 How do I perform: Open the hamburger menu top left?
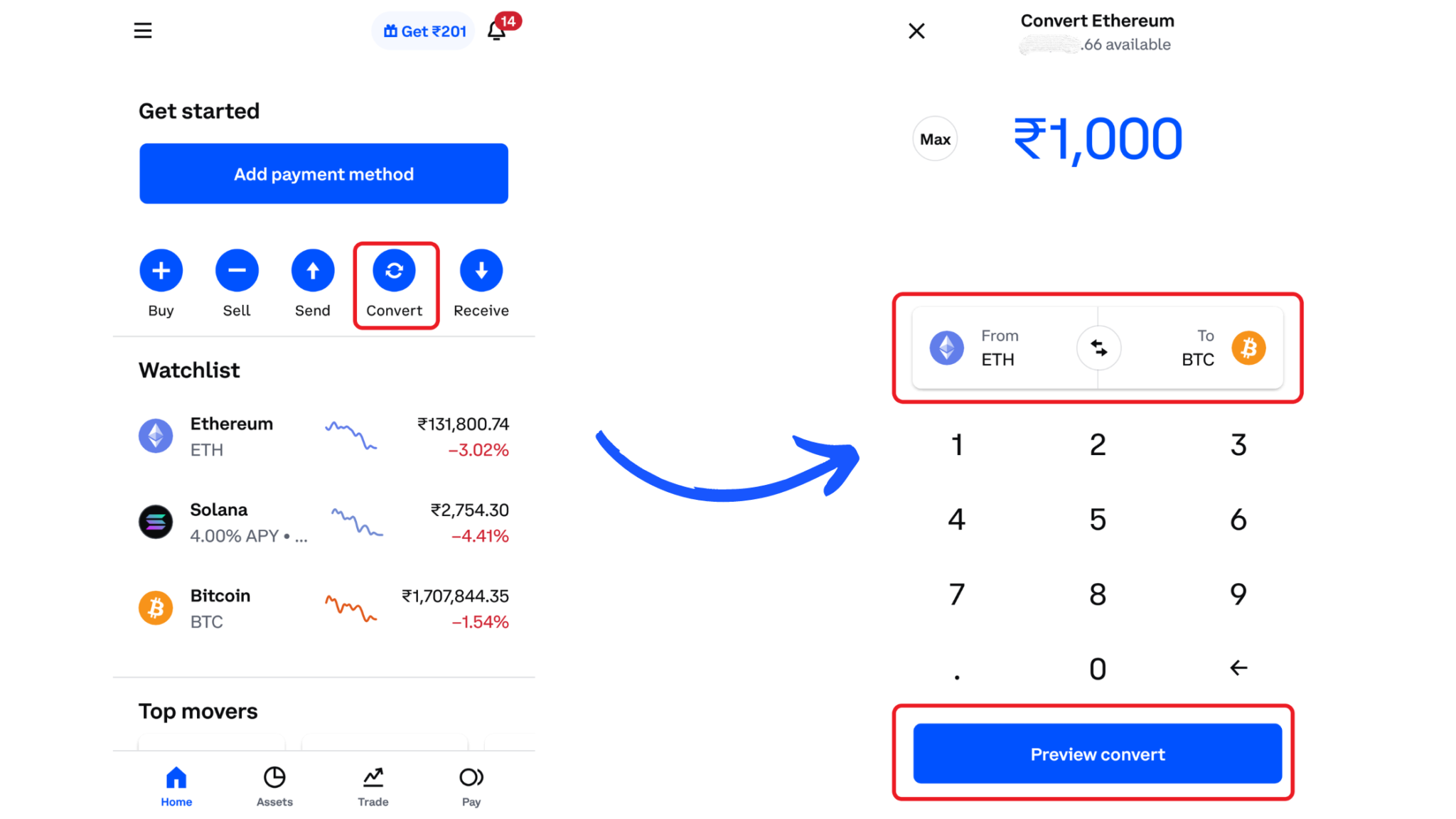tap(143, 30)
